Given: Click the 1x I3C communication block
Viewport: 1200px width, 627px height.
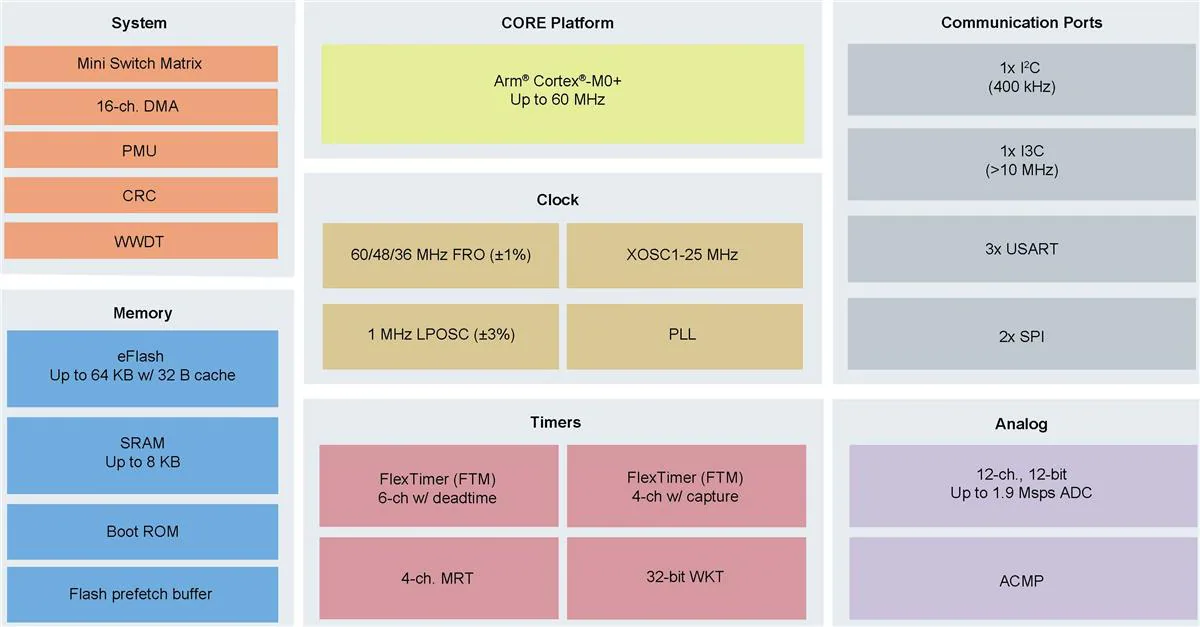Looking at the screenshot, I should [x=1021, y=163].
